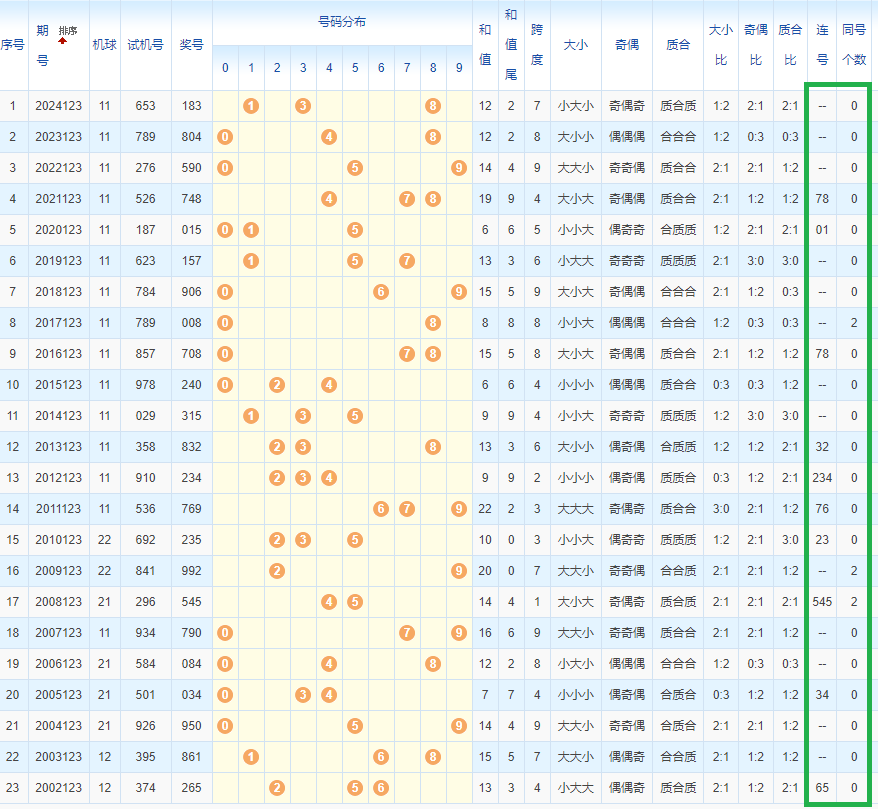The image size is (878, 809).
Task: Click the 号码分布 column group header
Action: coord(341,21)
